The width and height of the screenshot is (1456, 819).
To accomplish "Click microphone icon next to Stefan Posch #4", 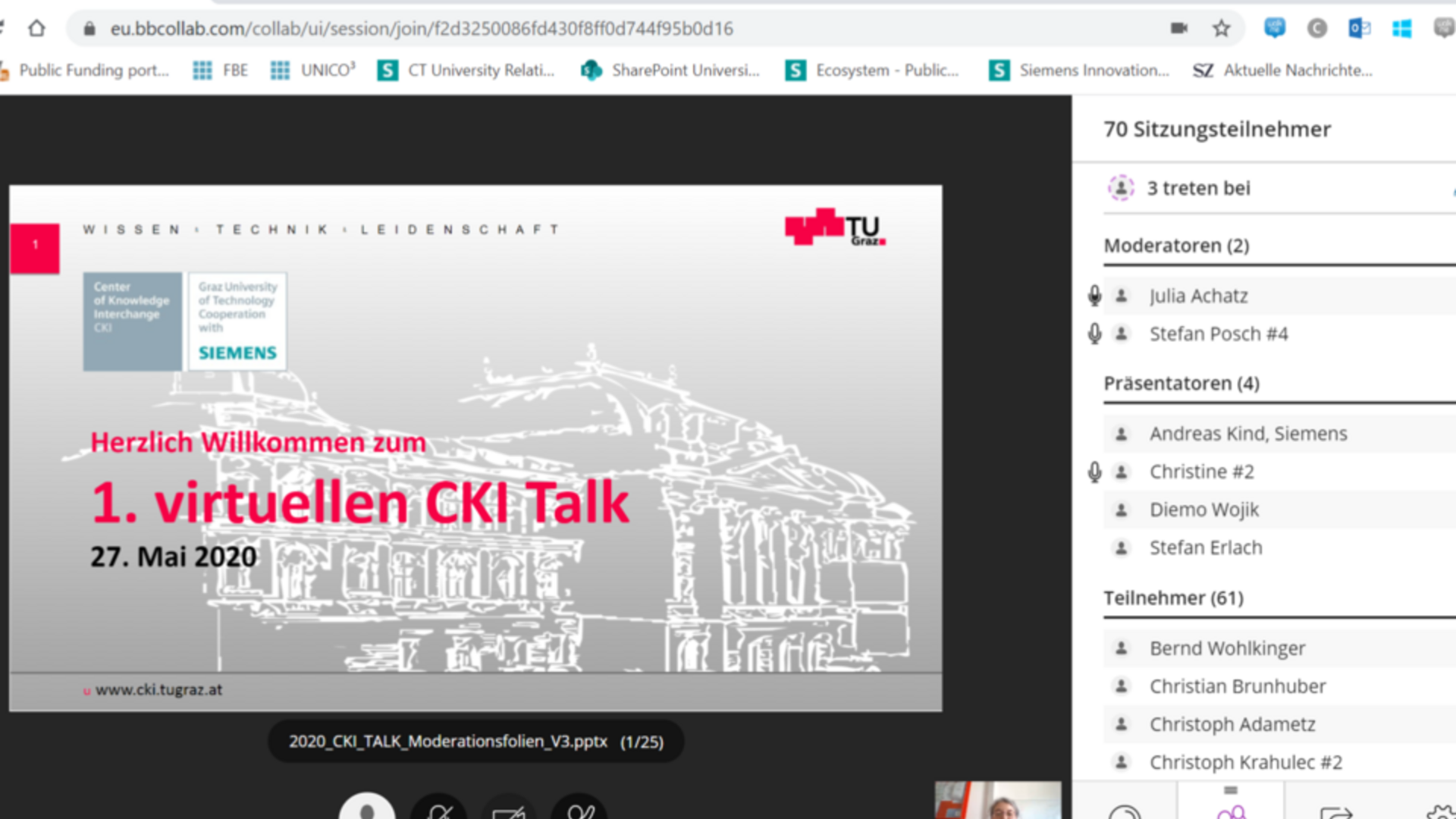I will (1094, 334).
